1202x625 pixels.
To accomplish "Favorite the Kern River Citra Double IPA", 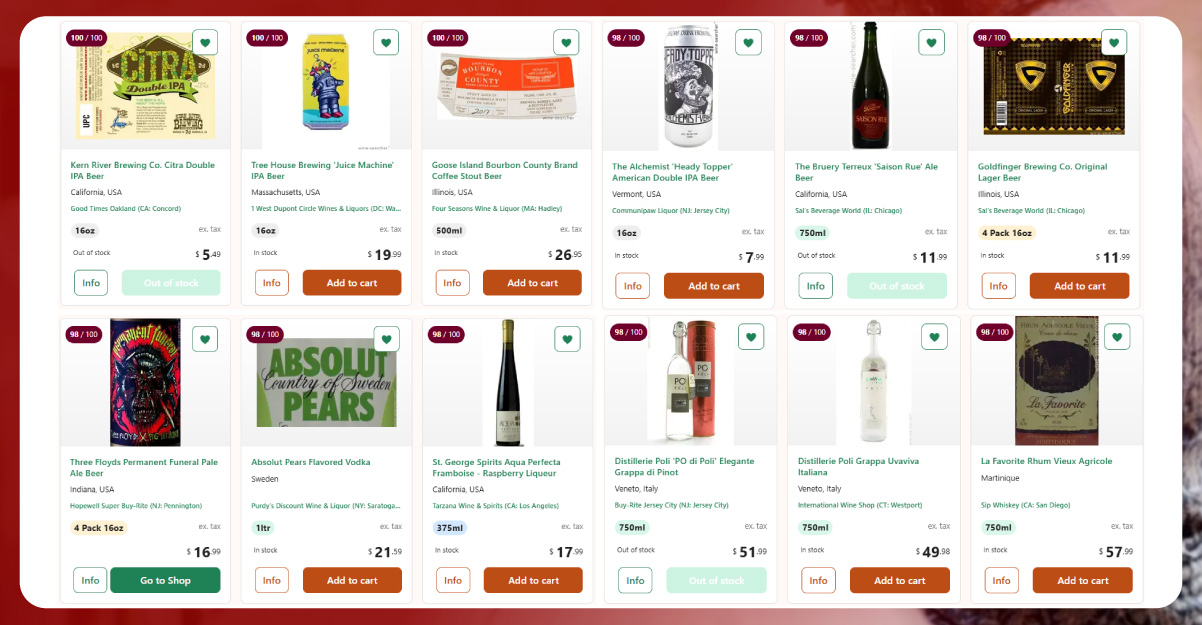I will coord(205,43).
